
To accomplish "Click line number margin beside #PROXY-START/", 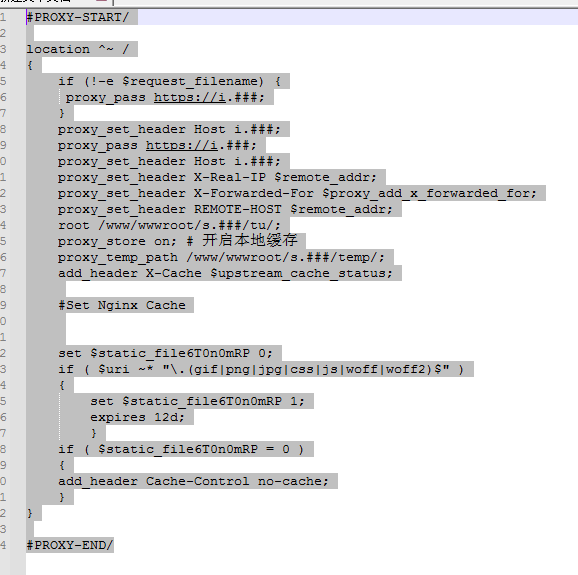I will (4, 17).
